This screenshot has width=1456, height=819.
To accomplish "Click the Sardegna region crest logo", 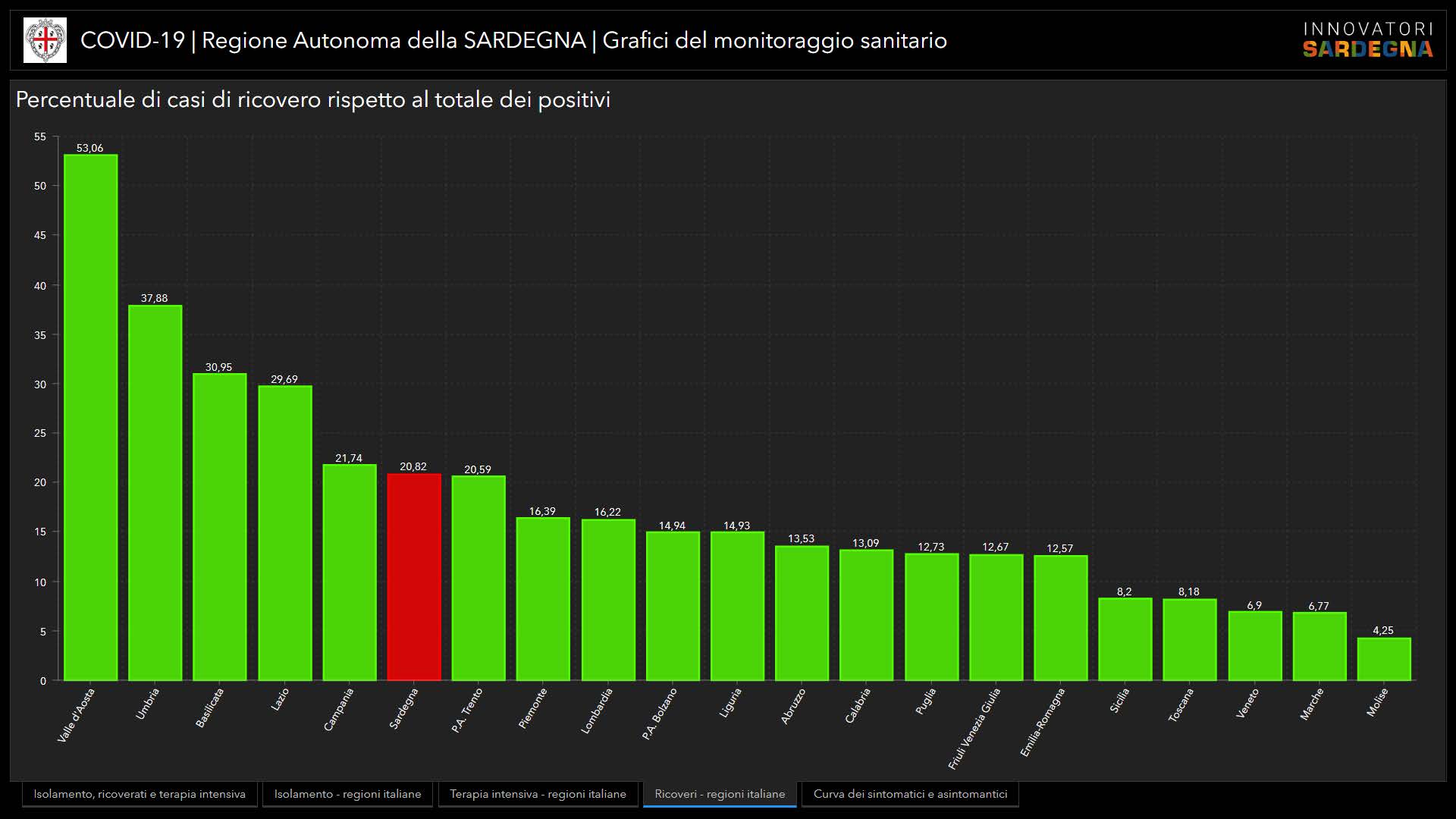I will [45, 40].
